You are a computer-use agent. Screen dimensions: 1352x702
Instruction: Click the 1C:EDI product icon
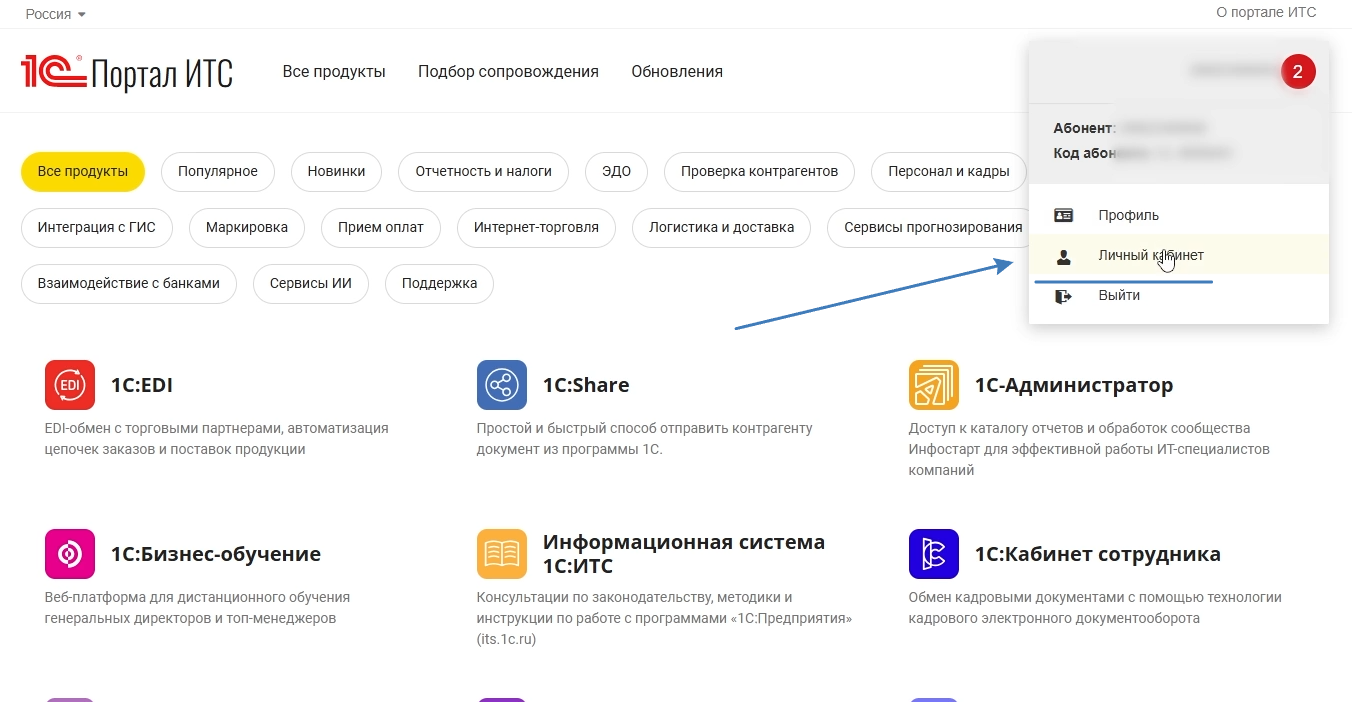(x=70, y=385)
